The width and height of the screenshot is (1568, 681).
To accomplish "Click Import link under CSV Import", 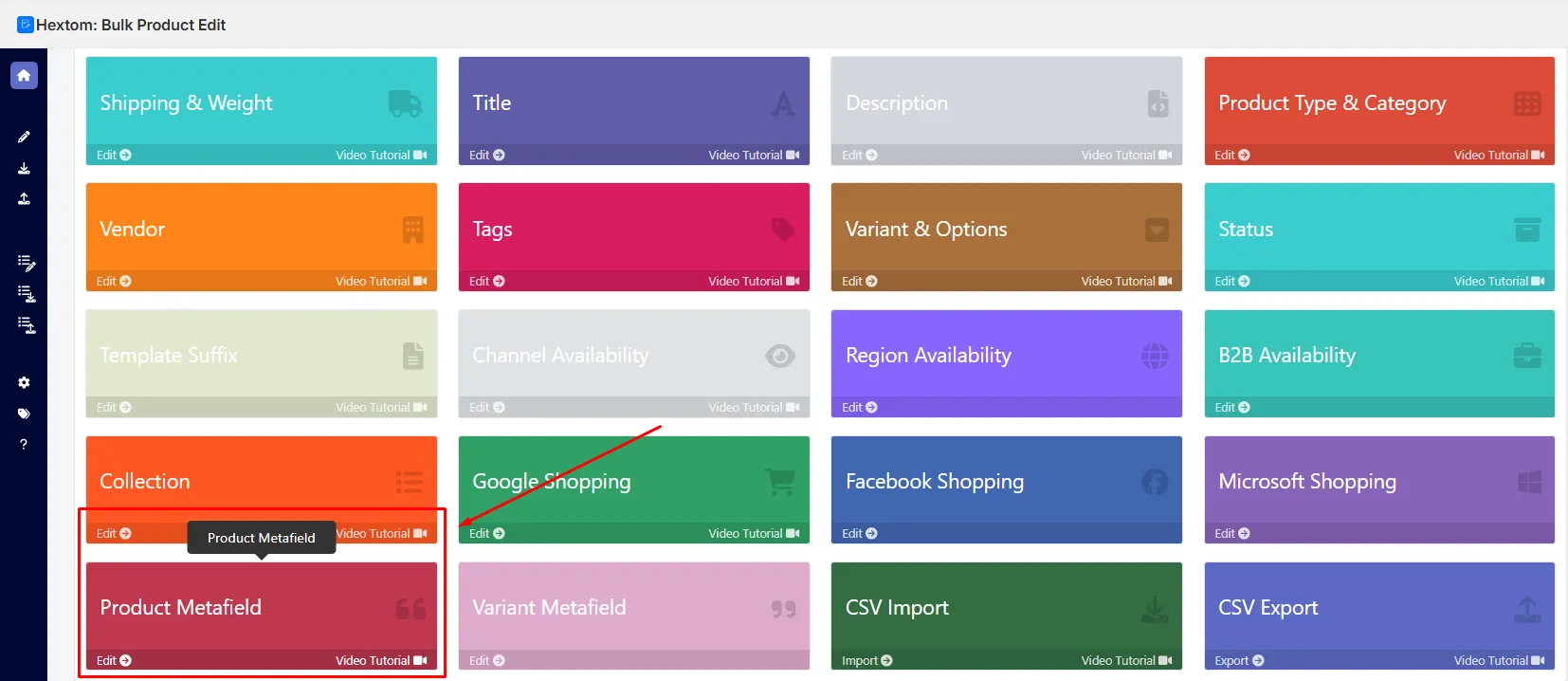I will 867,661.
